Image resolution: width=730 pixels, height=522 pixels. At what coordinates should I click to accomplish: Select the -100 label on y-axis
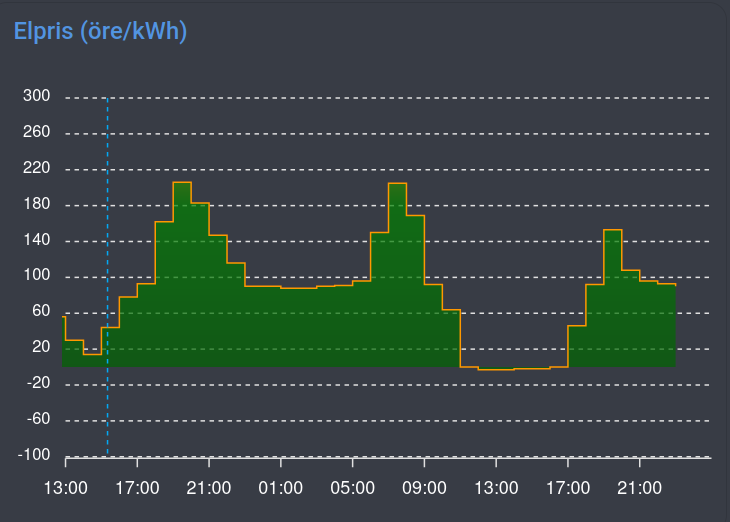point(34,455)
